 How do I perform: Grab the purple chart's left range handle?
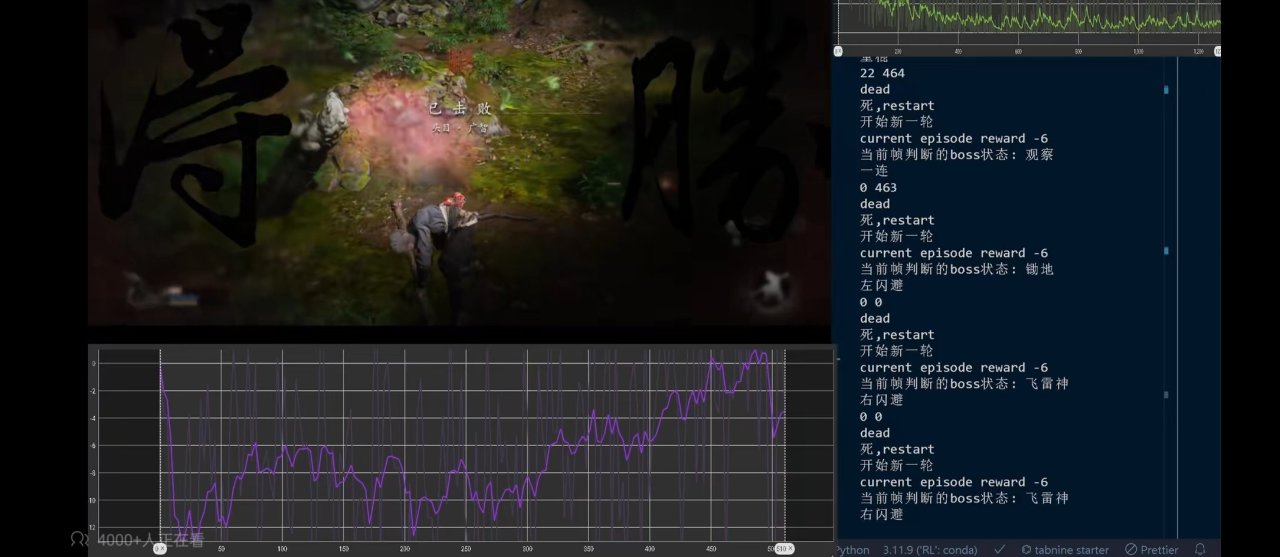160,548
